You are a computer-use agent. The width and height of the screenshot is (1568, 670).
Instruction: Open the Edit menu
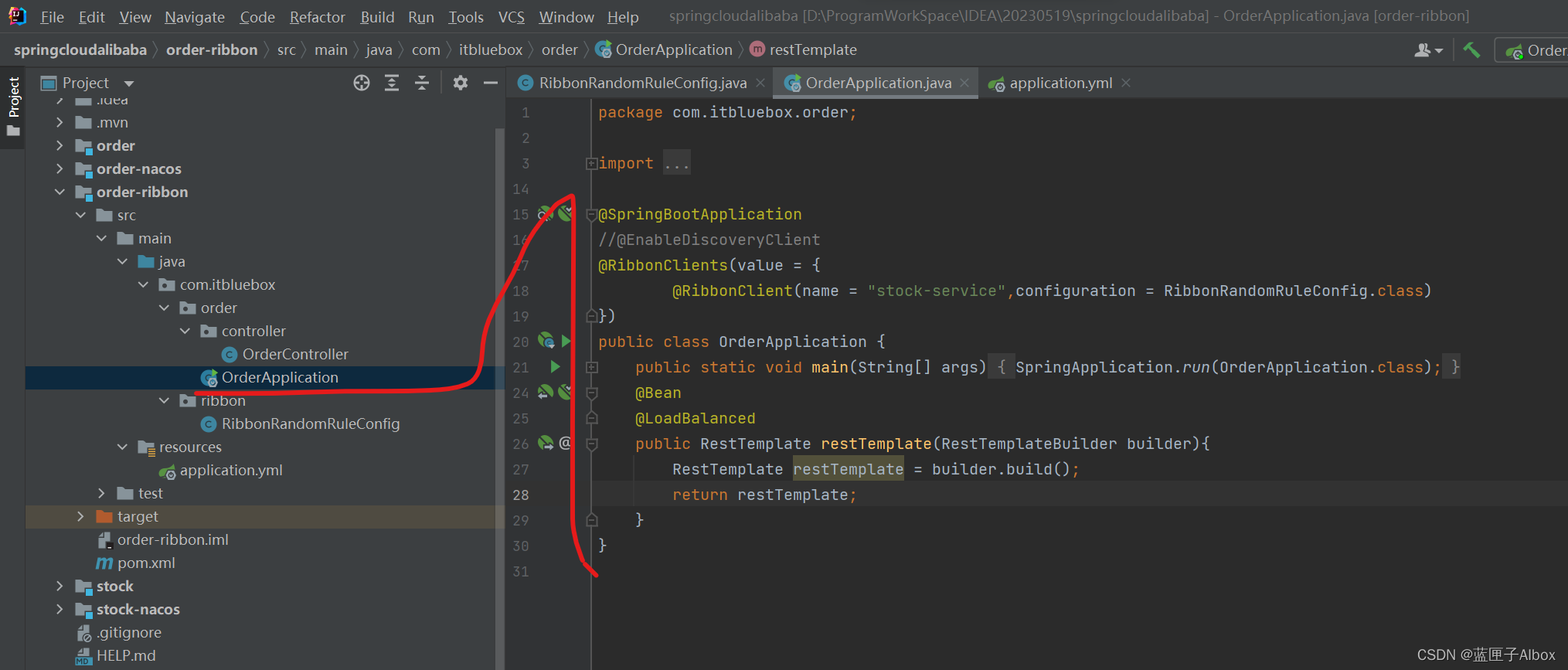tap(91, 17)
